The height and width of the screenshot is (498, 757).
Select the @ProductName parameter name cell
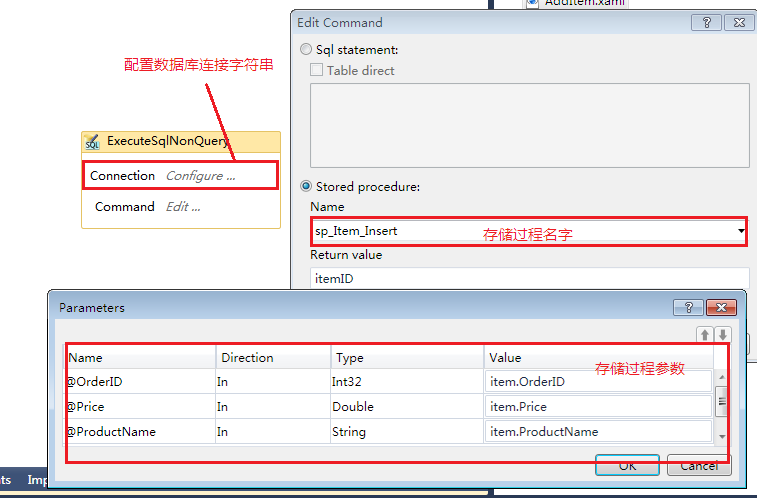click(x=140, y=432)
